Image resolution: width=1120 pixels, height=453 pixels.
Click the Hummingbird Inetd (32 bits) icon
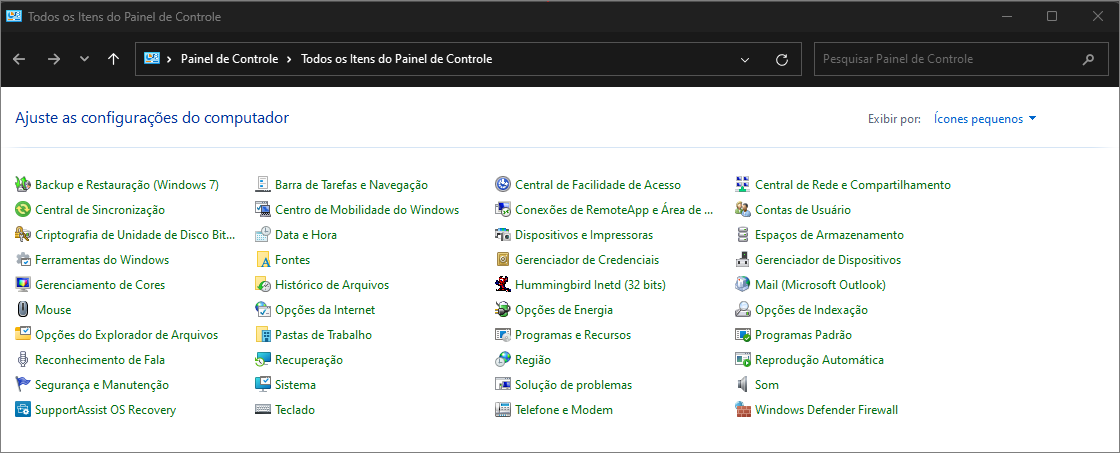(503, 285)
